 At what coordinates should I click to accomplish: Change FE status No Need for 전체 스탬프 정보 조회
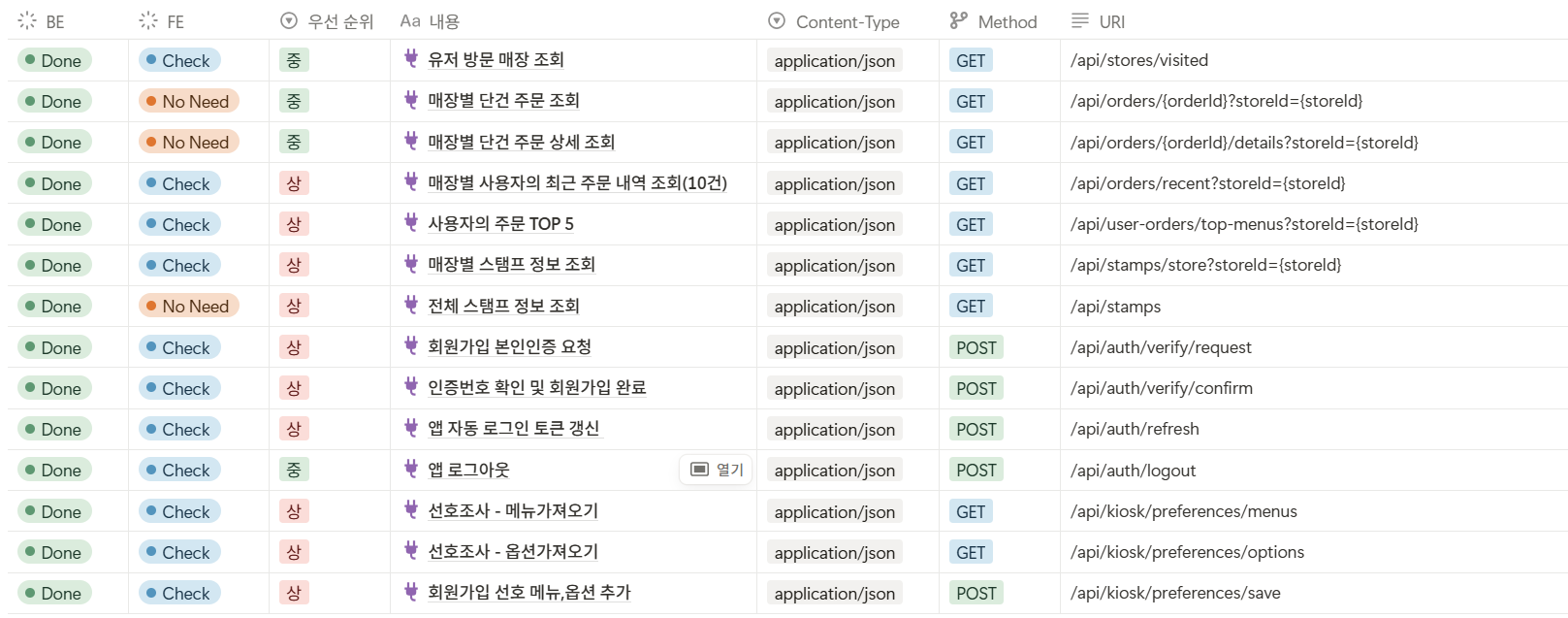click(189, 306)
